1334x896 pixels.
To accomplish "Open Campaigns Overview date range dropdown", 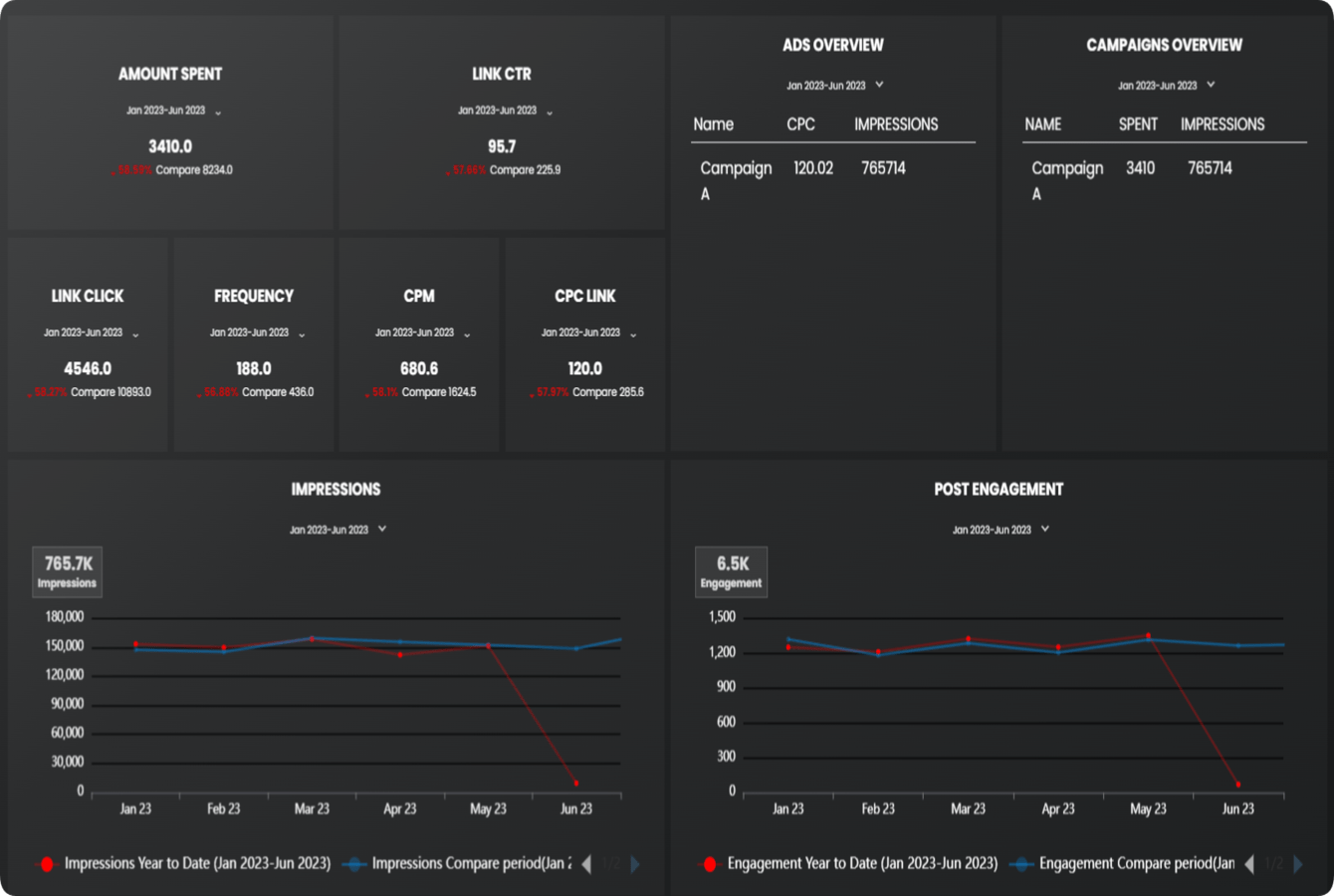I will (1167, 86).
